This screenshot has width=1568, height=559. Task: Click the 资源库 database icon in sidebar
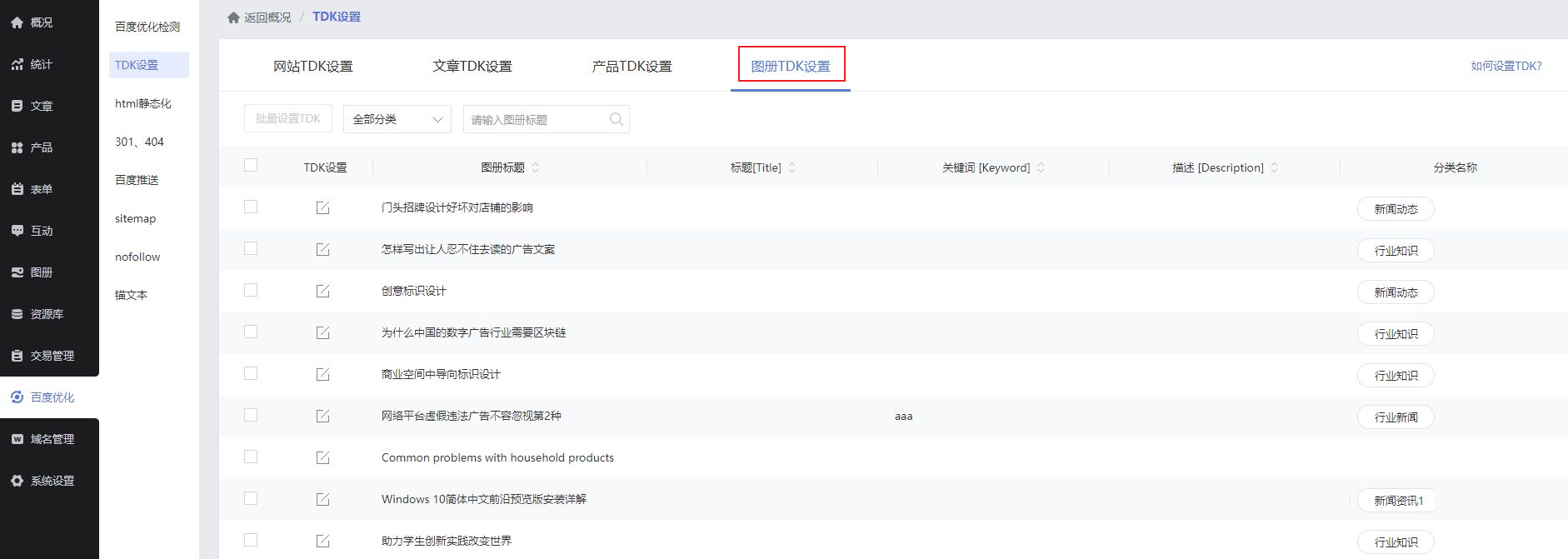(17, 314)
